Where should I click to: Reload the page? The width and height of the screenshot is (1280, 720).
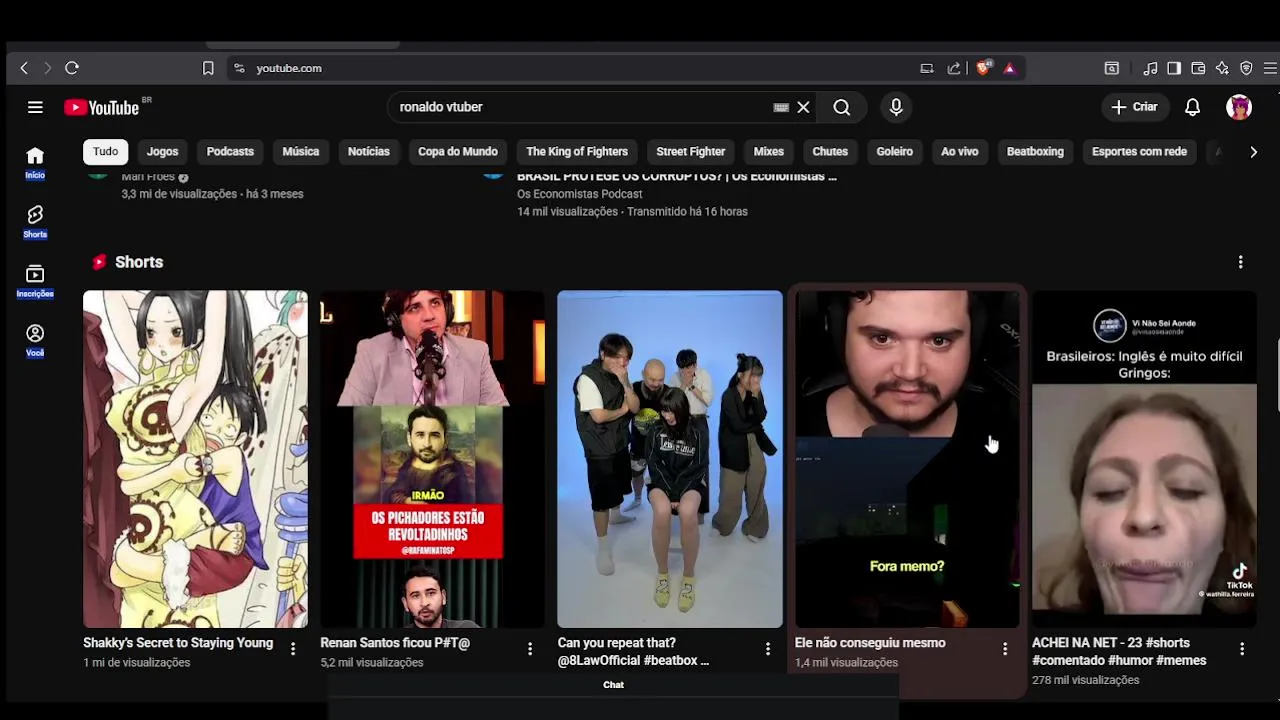[x=72, y=68]
